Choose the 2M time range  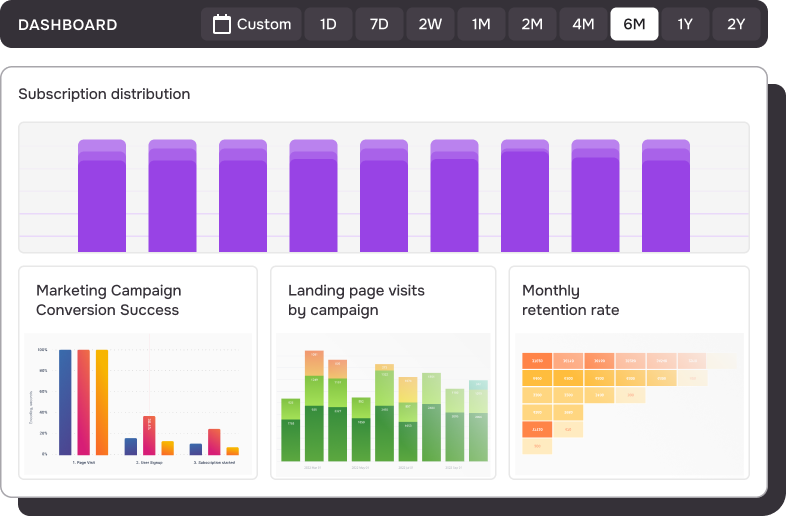(532, 24)
